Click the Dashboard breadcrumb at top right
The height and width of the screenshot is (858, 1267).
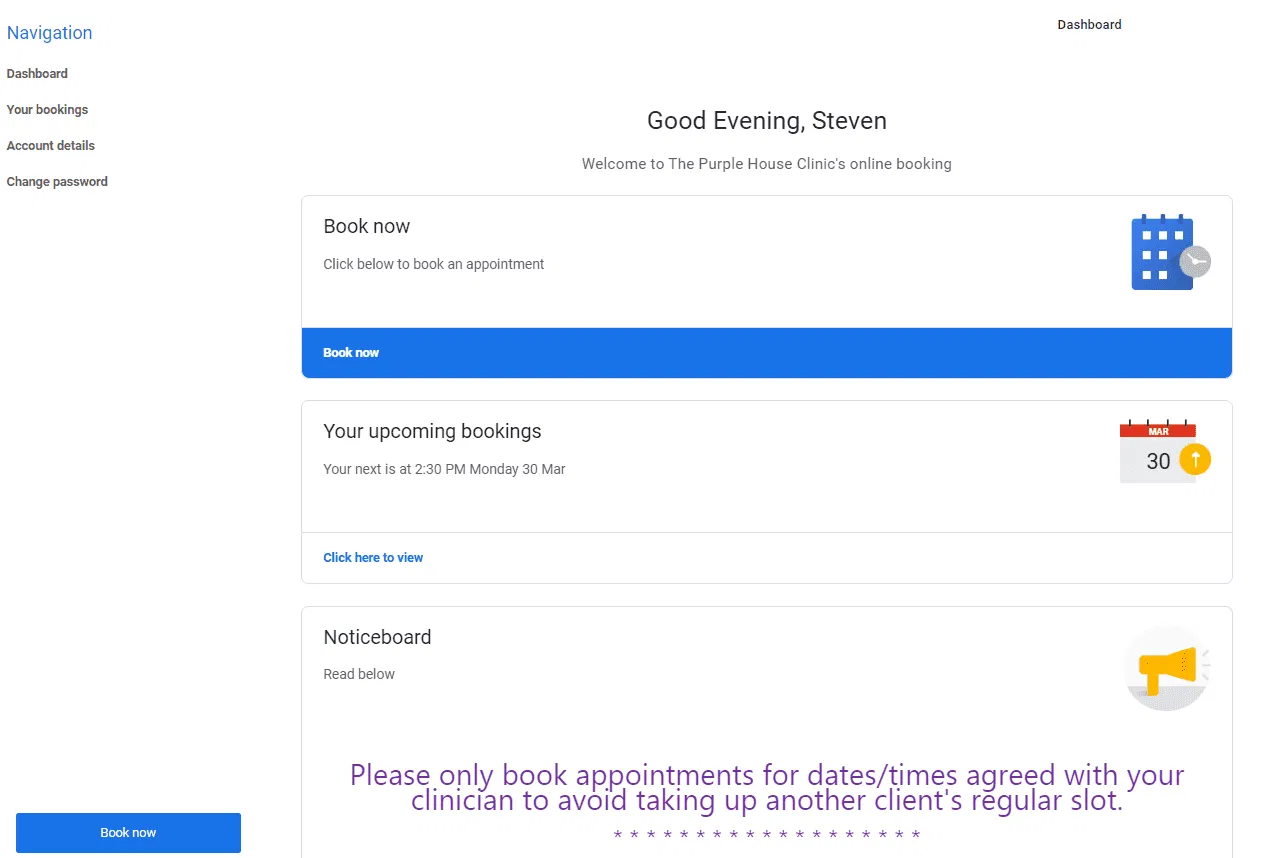coord(1089,25)
